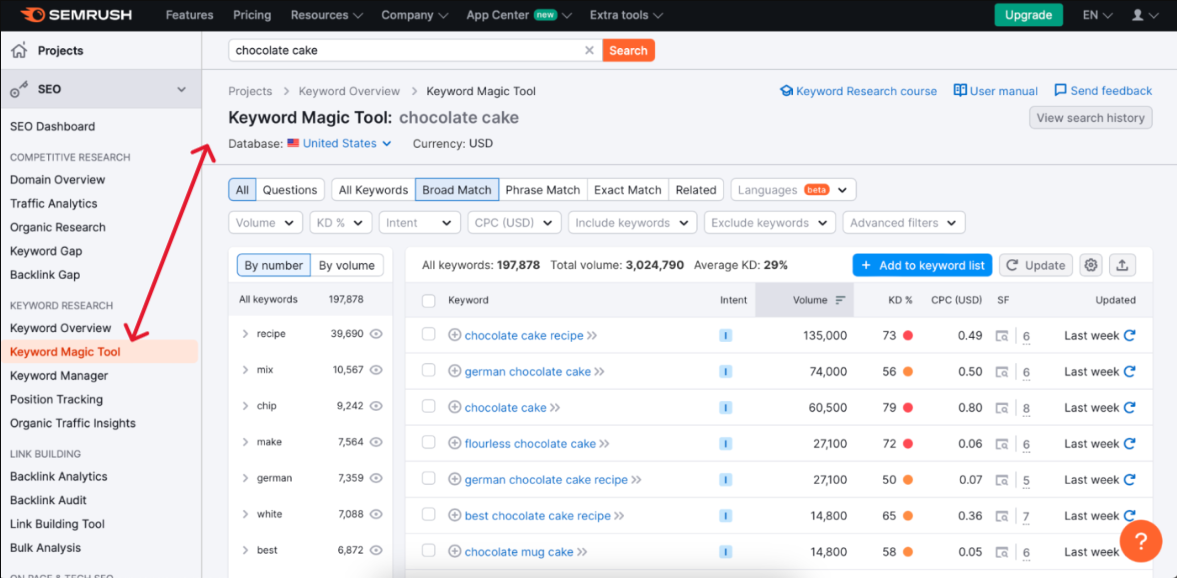View SERP icon for best chocolate cake recipe
Image resolution: width=1177 pixels, height=578 pixels.
(x=1002, y=516)
